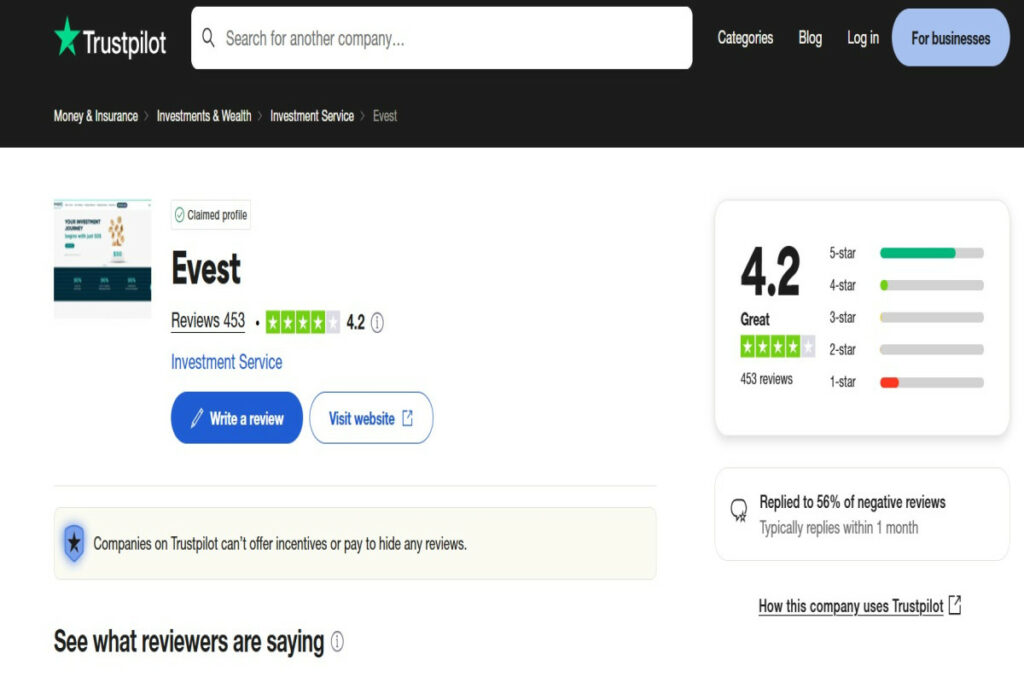This screenshot has width=1024, height=683.
Task: Click the 'Typically replies within 1 month' text
Action: [839, 528]
